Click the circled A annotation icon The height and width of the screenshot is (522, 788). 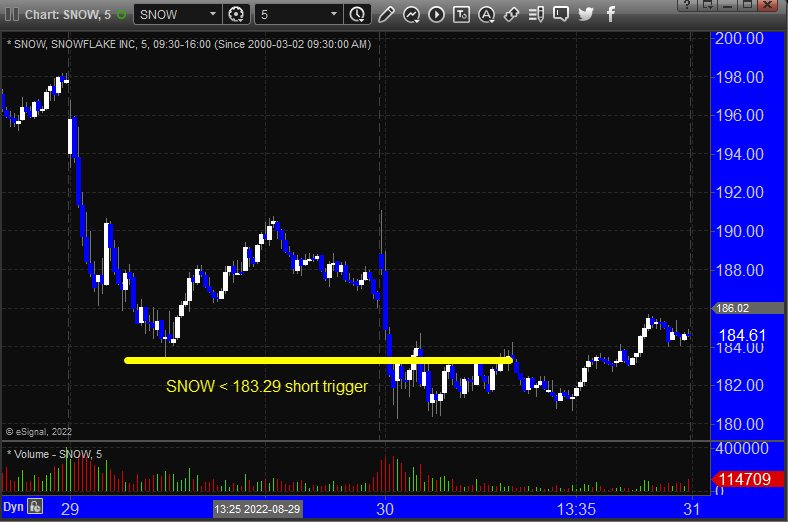coord(486,15)
